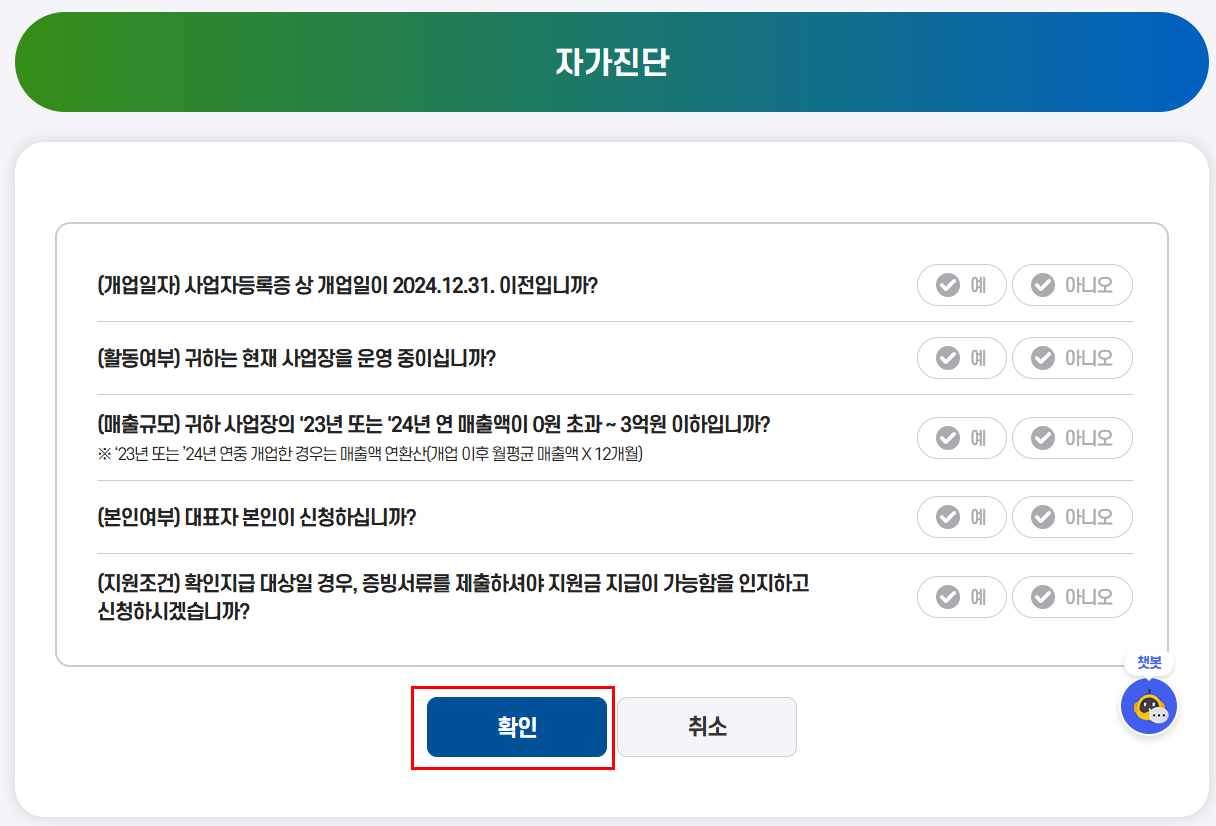
Task: Choose 아니오 for the 지원조건 question
Action: coord(1072,596)
